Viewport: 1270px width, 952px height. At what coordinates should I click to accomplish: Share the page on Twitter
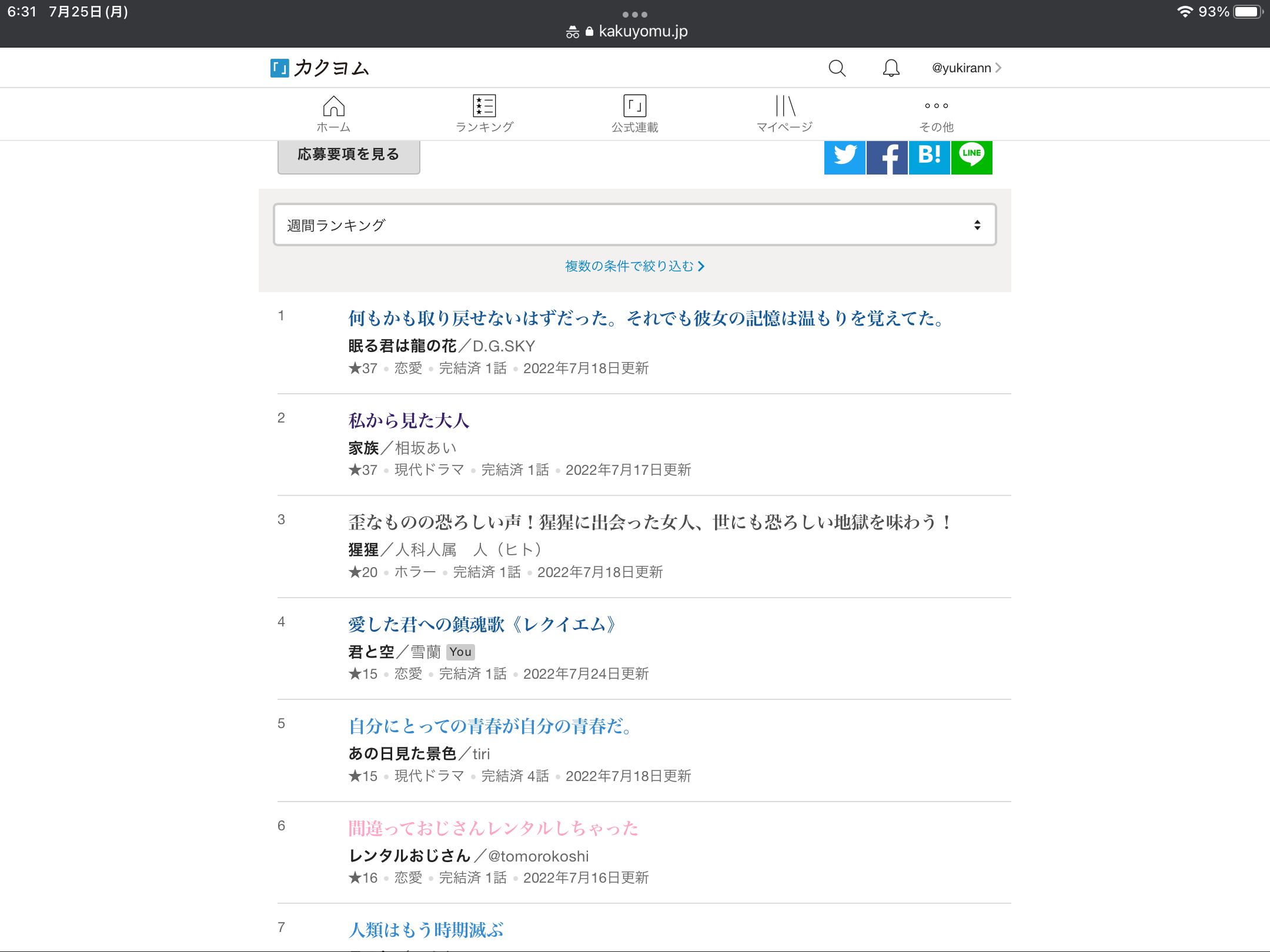point(844,157)
